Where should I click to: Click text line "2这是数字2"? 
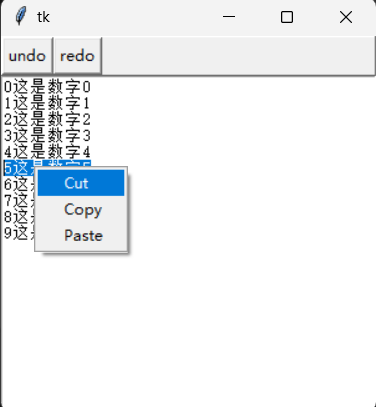pos(47,119)
